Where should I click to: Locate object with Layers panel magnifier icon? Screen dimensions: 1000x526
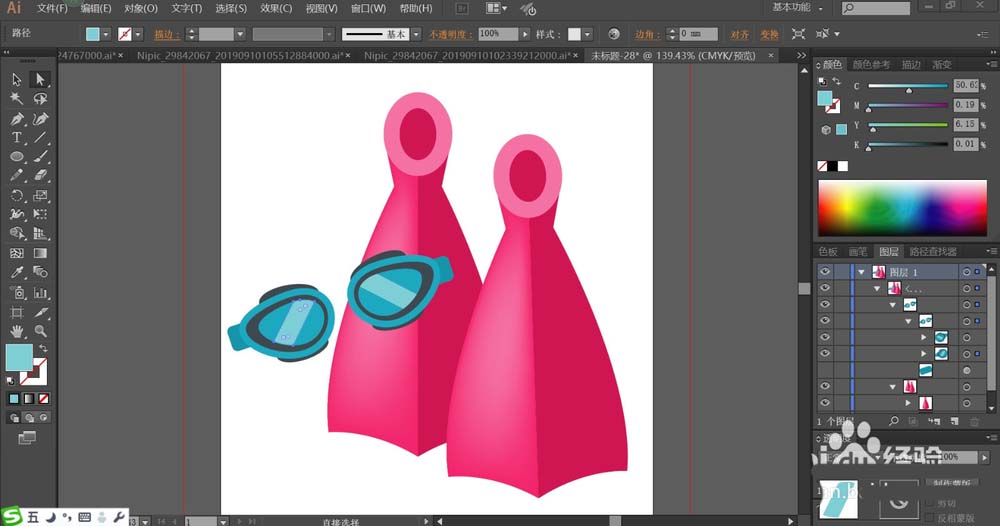[x=894, y=421]
